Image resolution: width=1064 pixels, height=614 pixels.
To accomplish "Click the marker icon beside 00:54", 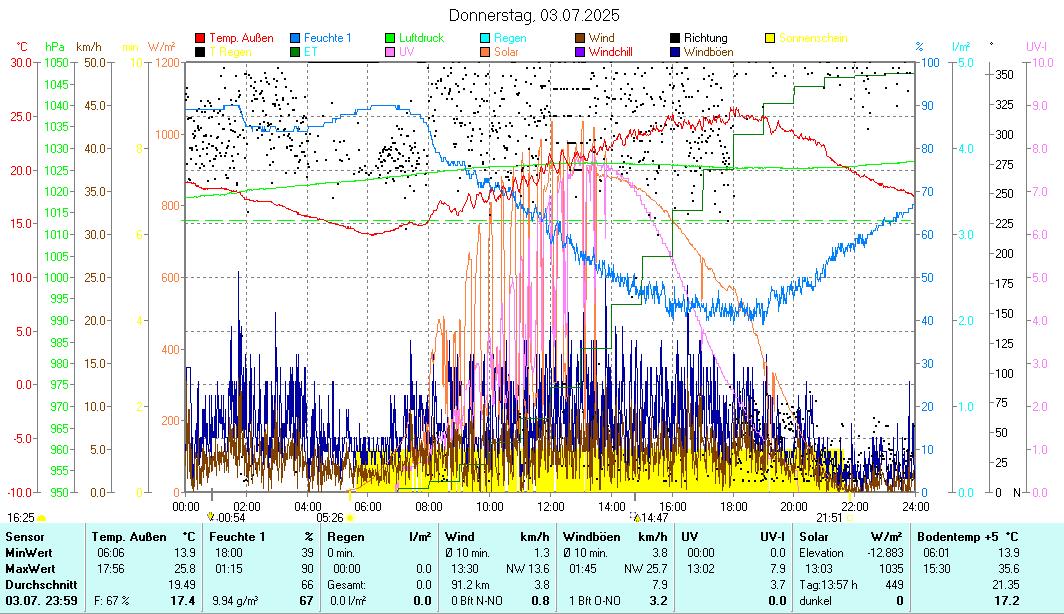I will point(210,517).
